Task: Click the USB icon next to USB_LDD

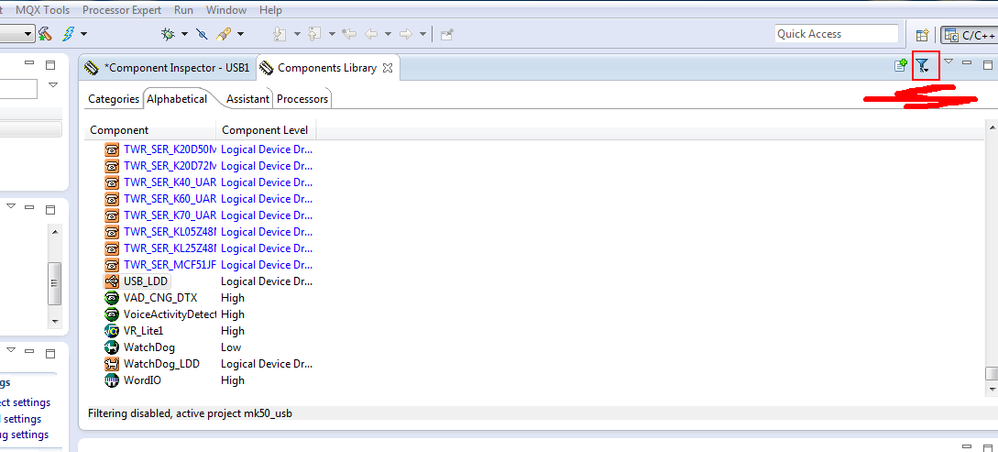Action: (x=112, y=281)
